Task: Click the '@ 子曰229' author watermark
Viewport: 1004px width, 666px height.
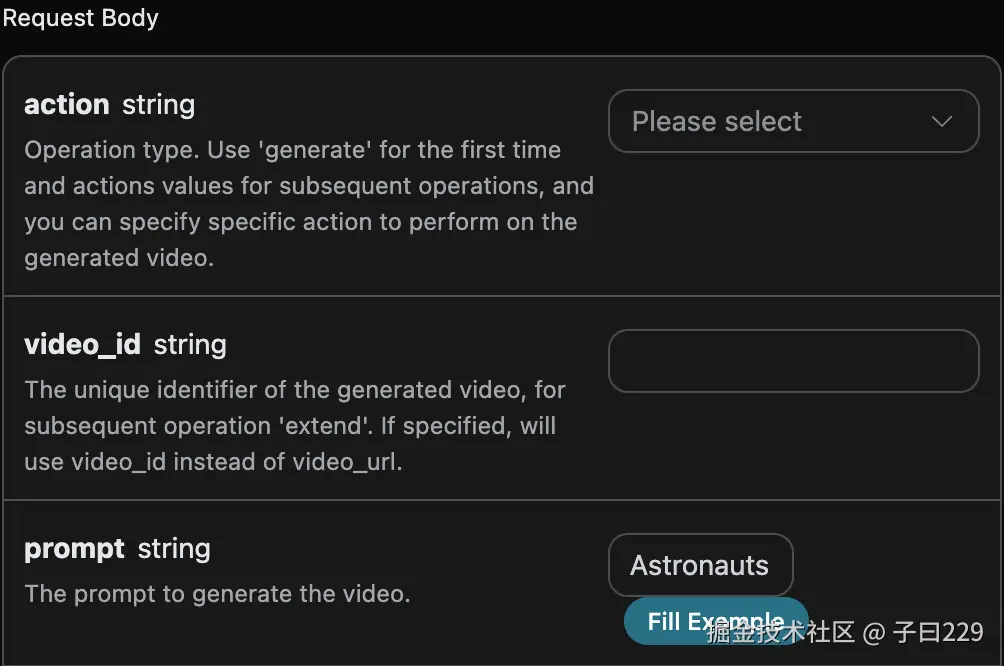Action: [924, 632]
